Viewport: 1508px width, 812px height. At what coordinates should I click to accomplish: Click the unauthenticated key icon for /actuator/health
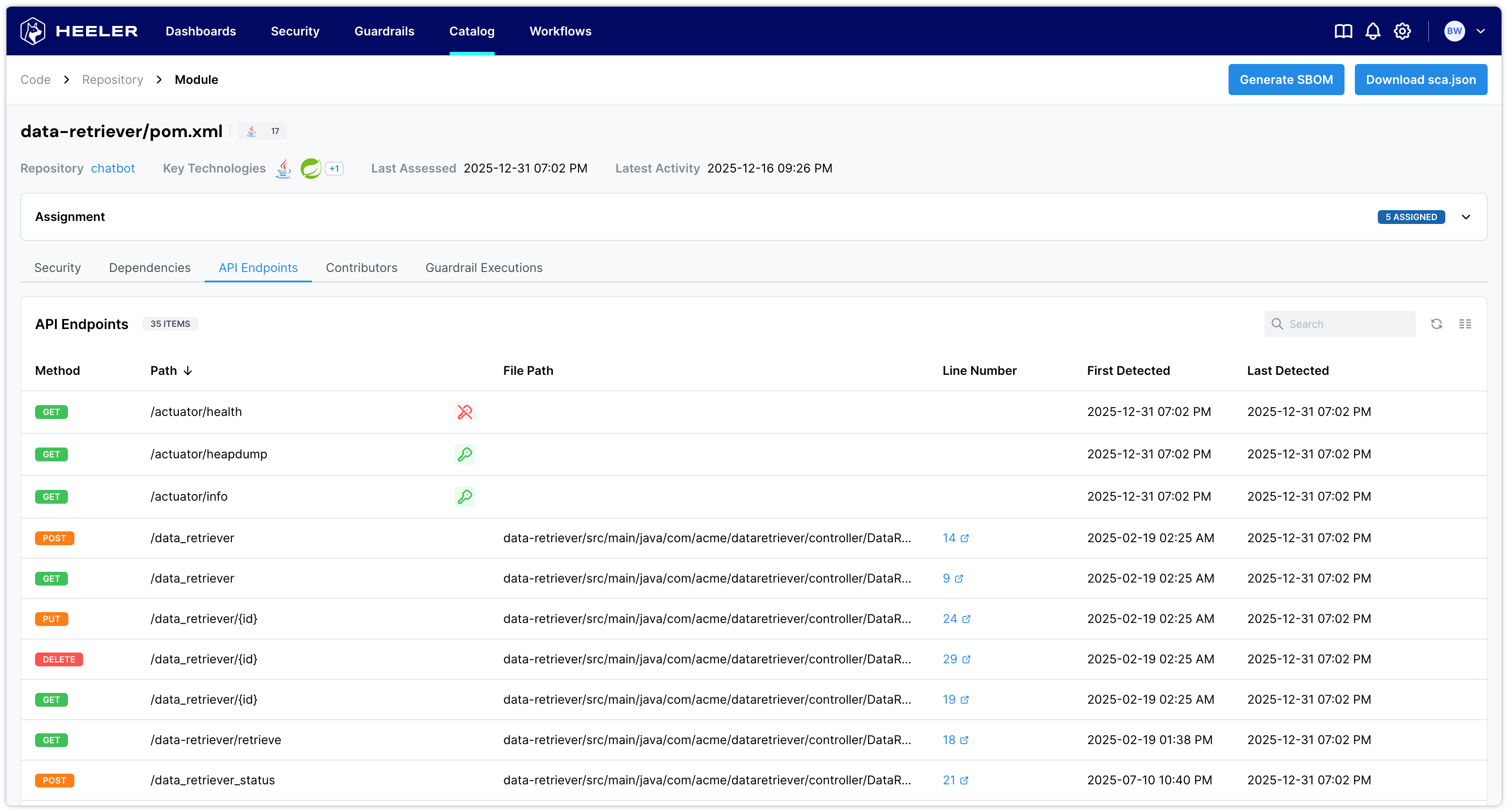click(465, 412)
